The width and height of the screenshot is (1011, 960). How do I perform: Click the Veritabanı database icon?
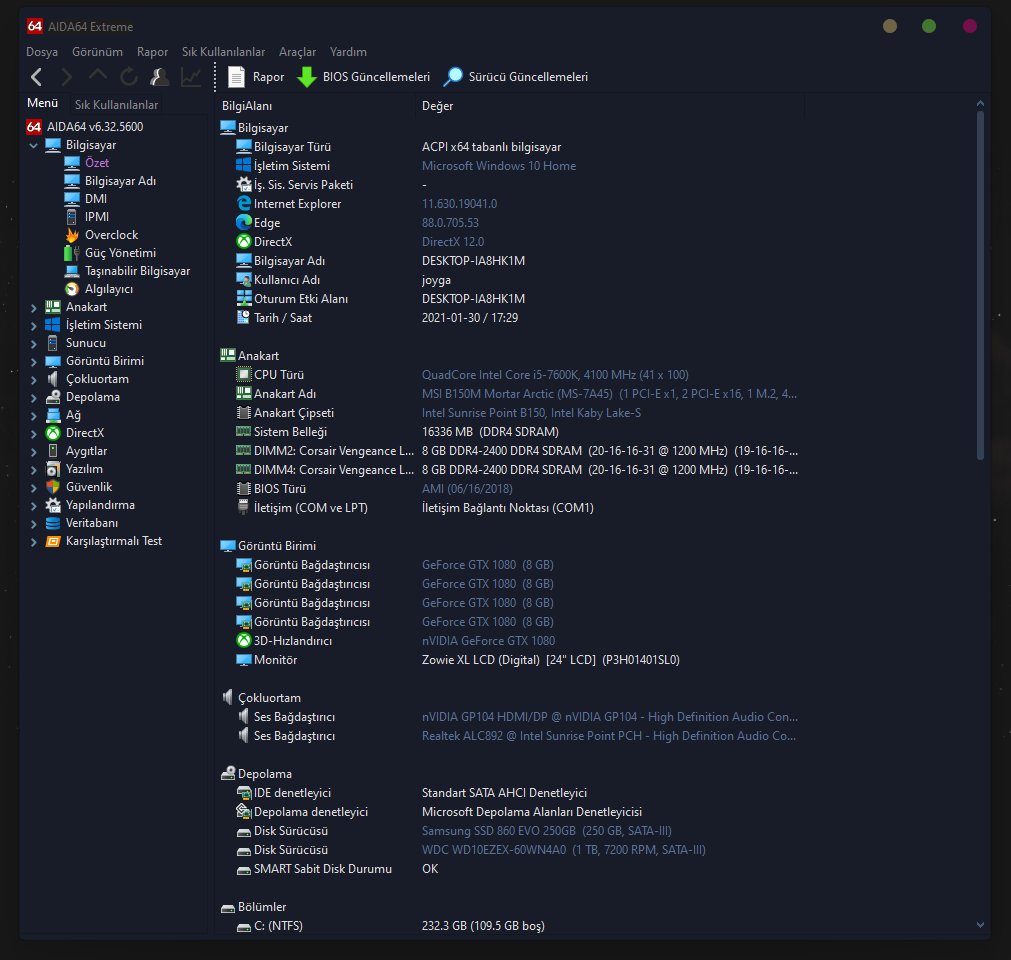[x=53, y=523]
